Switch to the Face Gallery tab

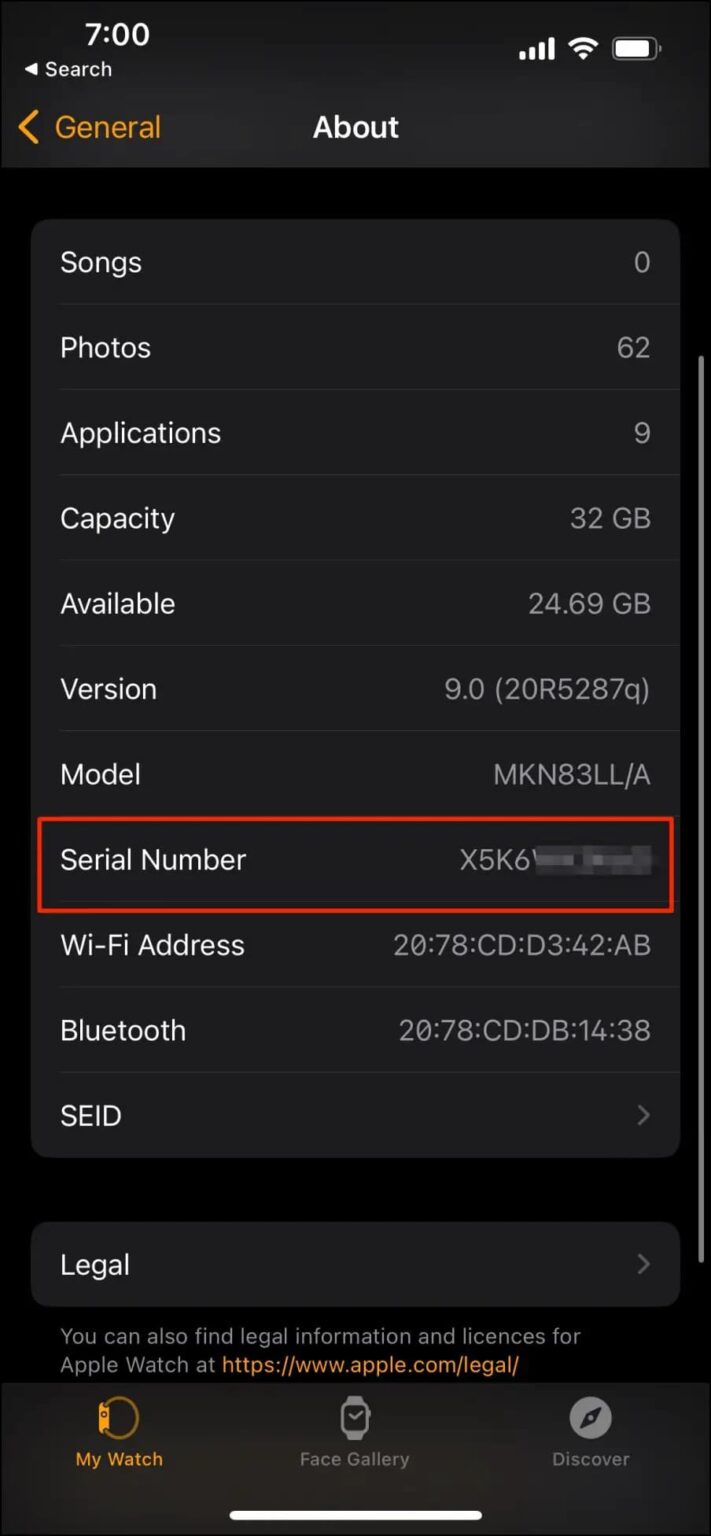355,1435
